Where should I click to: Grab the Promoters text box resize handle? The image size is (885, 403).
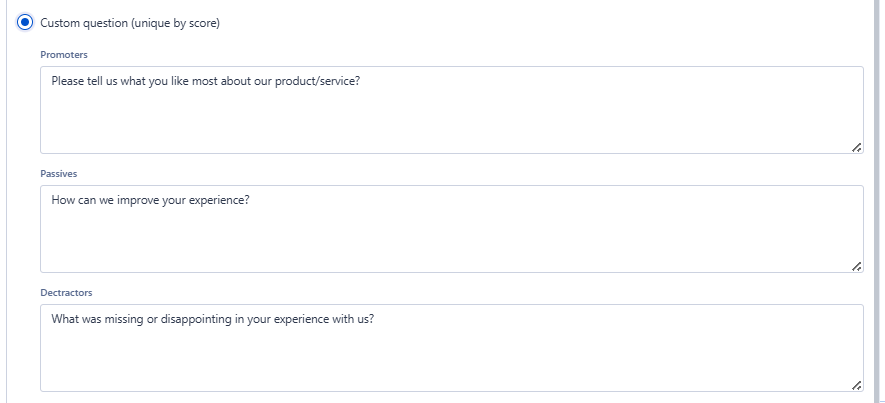pyautogui.click(x=856, y=147)
